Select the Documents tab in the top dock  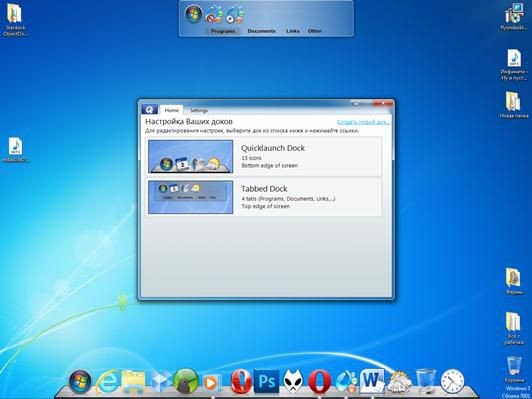[x=261, y=31]
